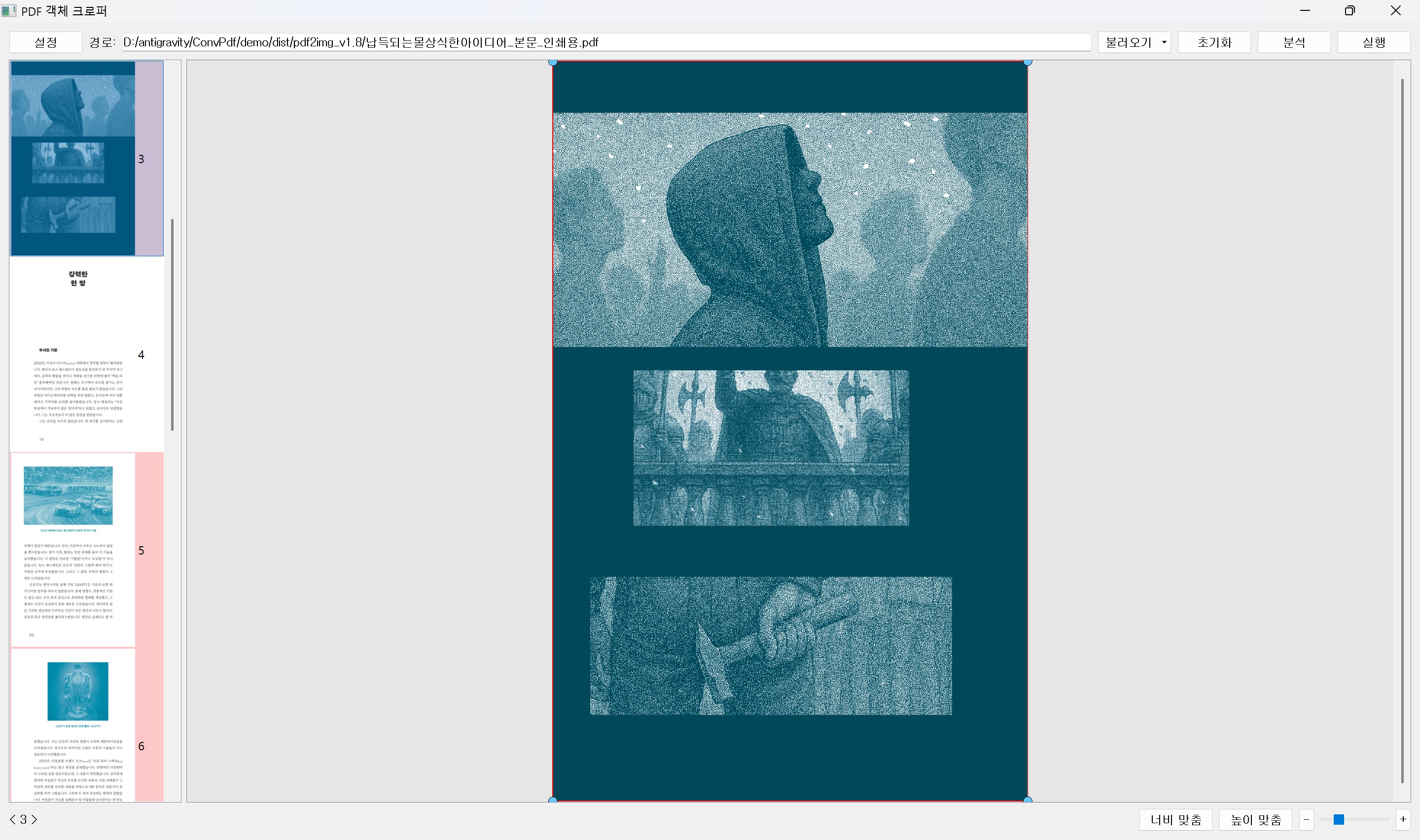Click the zoom out minus button
1420x840 pixels.
[1306, 819]
